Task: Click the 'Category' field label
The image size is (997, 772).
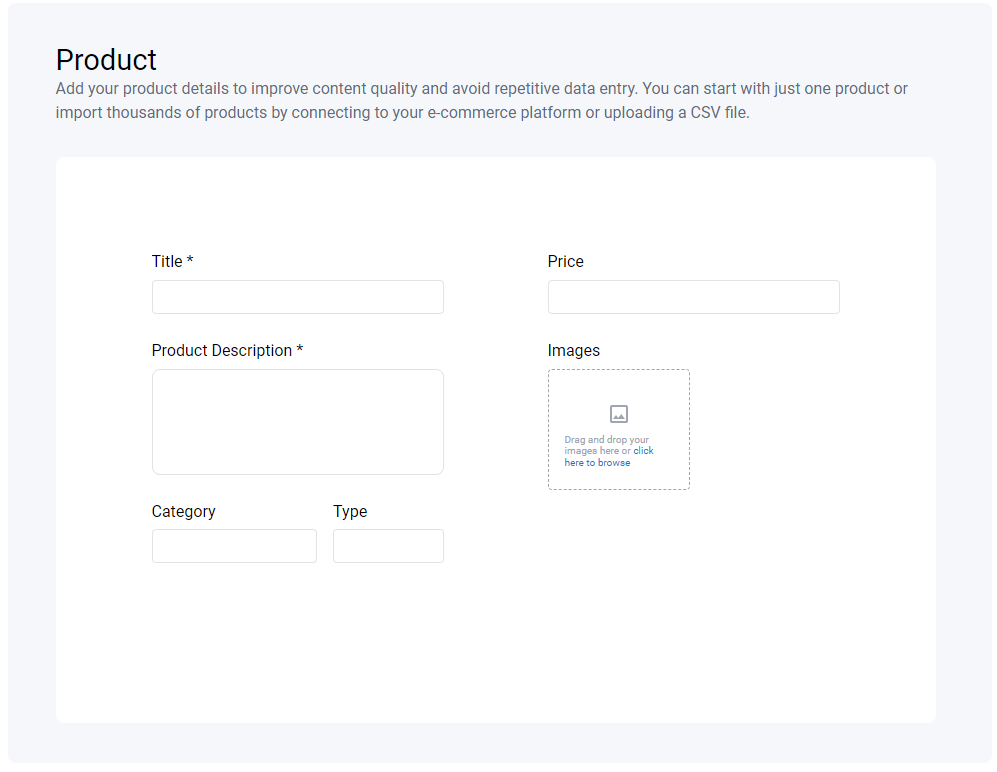Action: click(183, 511)
